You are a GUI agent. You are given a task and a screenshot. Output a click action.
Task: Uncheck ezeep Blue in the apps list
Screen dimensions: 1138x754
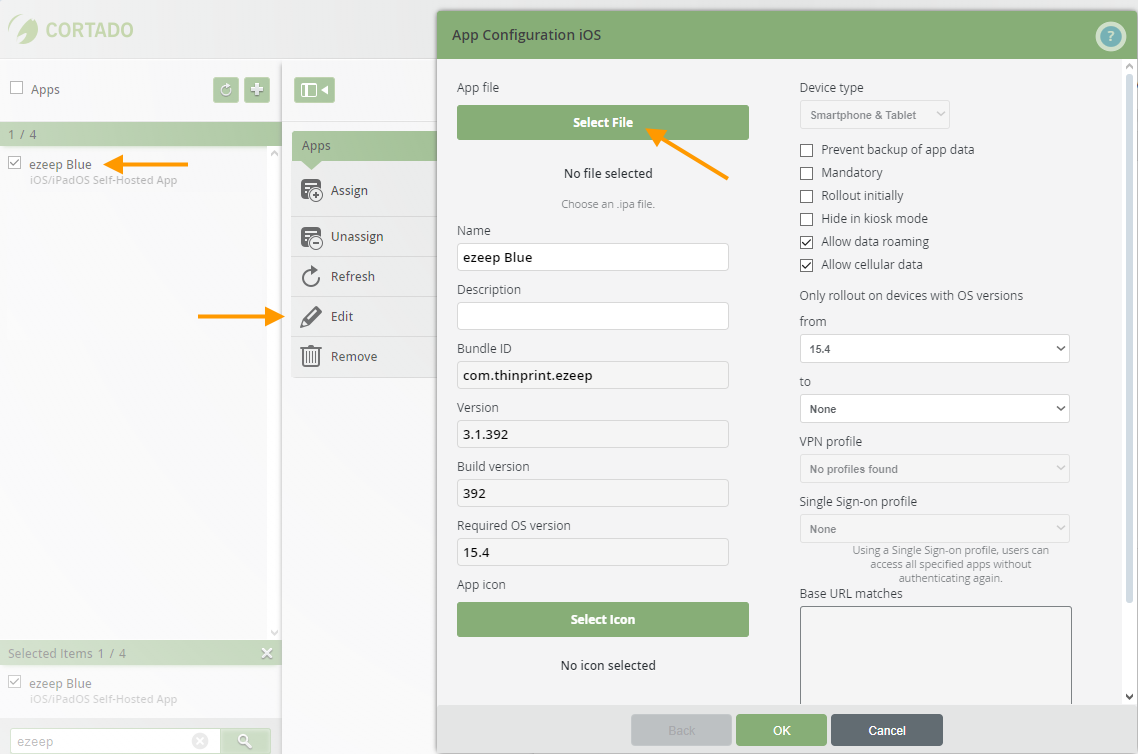pyautogui.click(x=15, y=163)
